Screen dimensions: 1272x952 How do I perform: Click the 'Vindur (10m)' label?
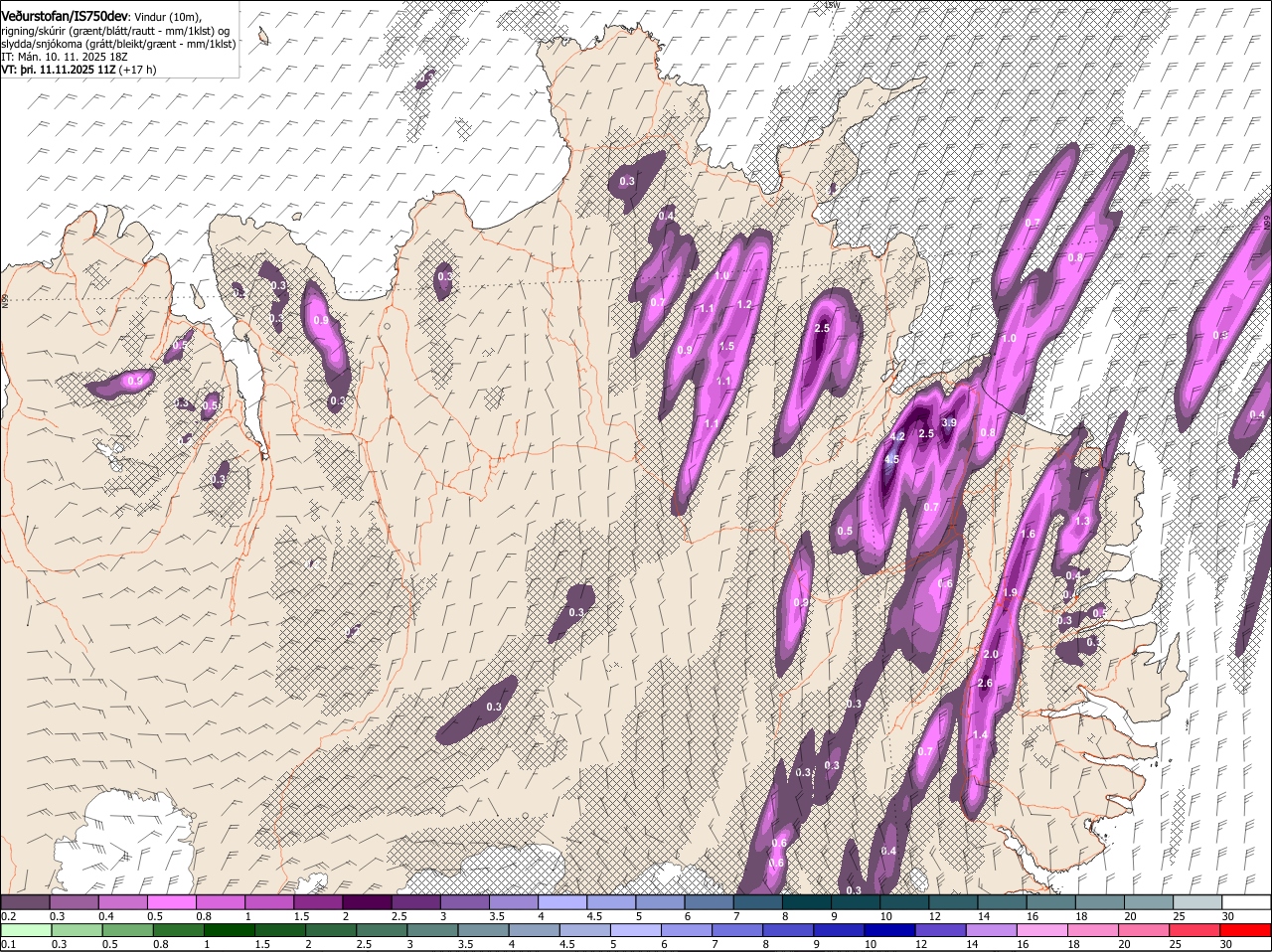pyautogui.click(x=168, y=18)
